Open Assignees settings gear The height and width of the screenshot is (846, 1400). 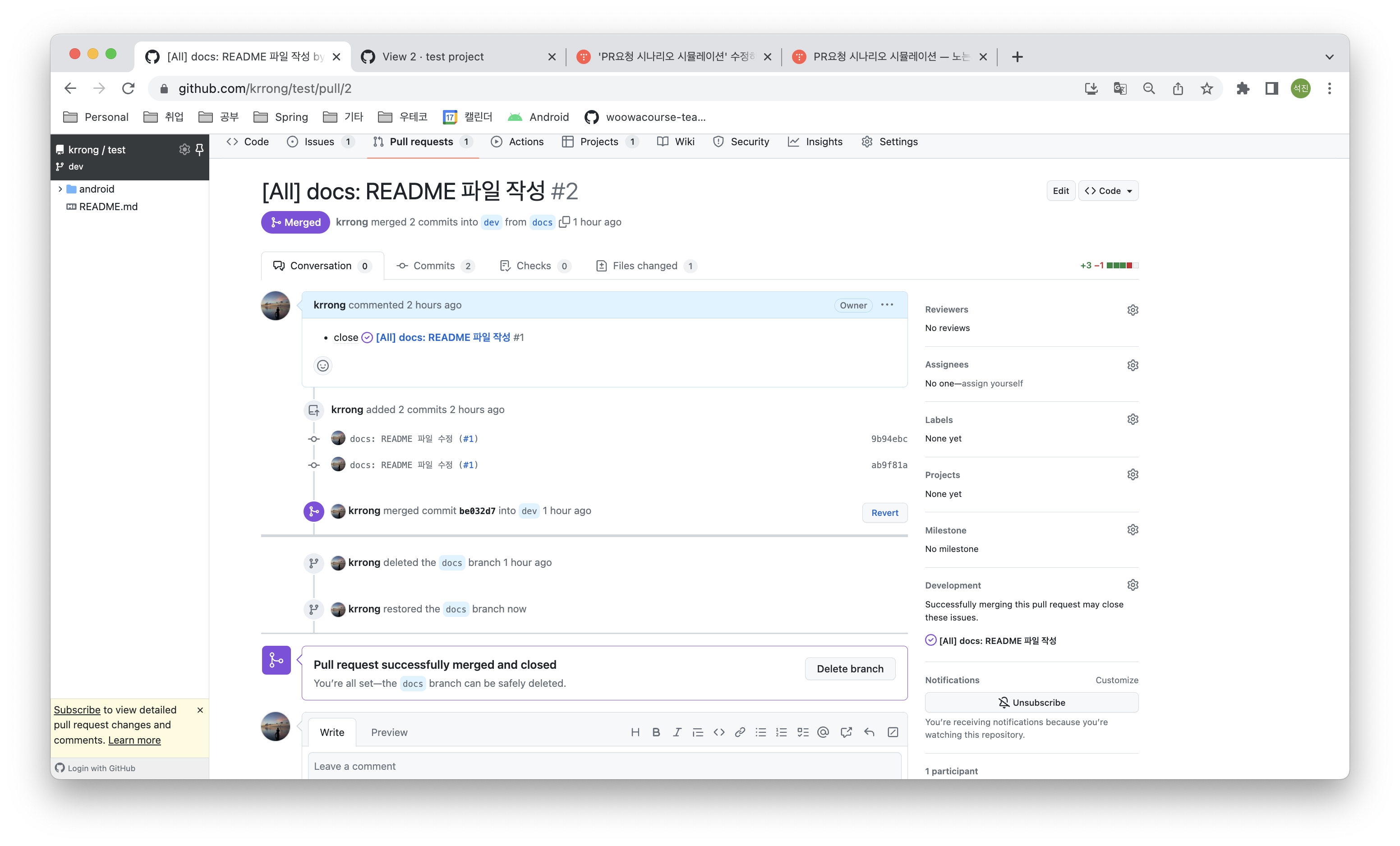pos(1133,365)
